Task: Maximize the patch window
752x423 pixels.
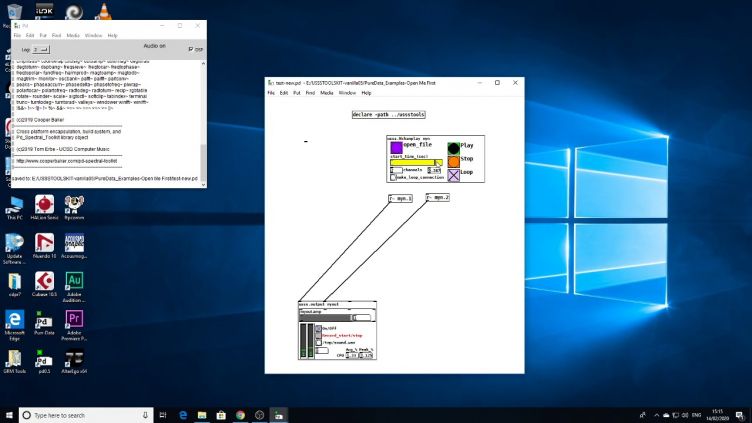Action: [497, 83]
